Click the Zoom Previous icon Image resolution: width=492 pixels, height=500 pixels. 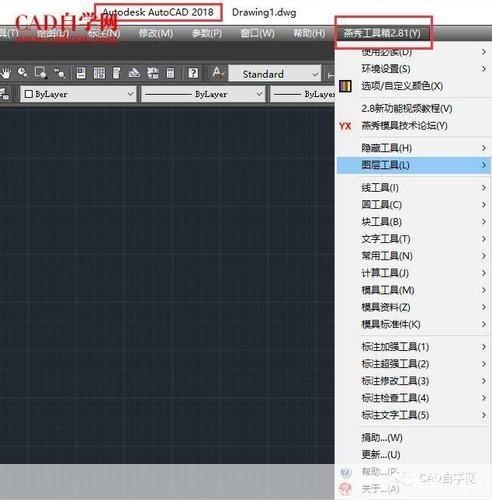click(59, 73)
